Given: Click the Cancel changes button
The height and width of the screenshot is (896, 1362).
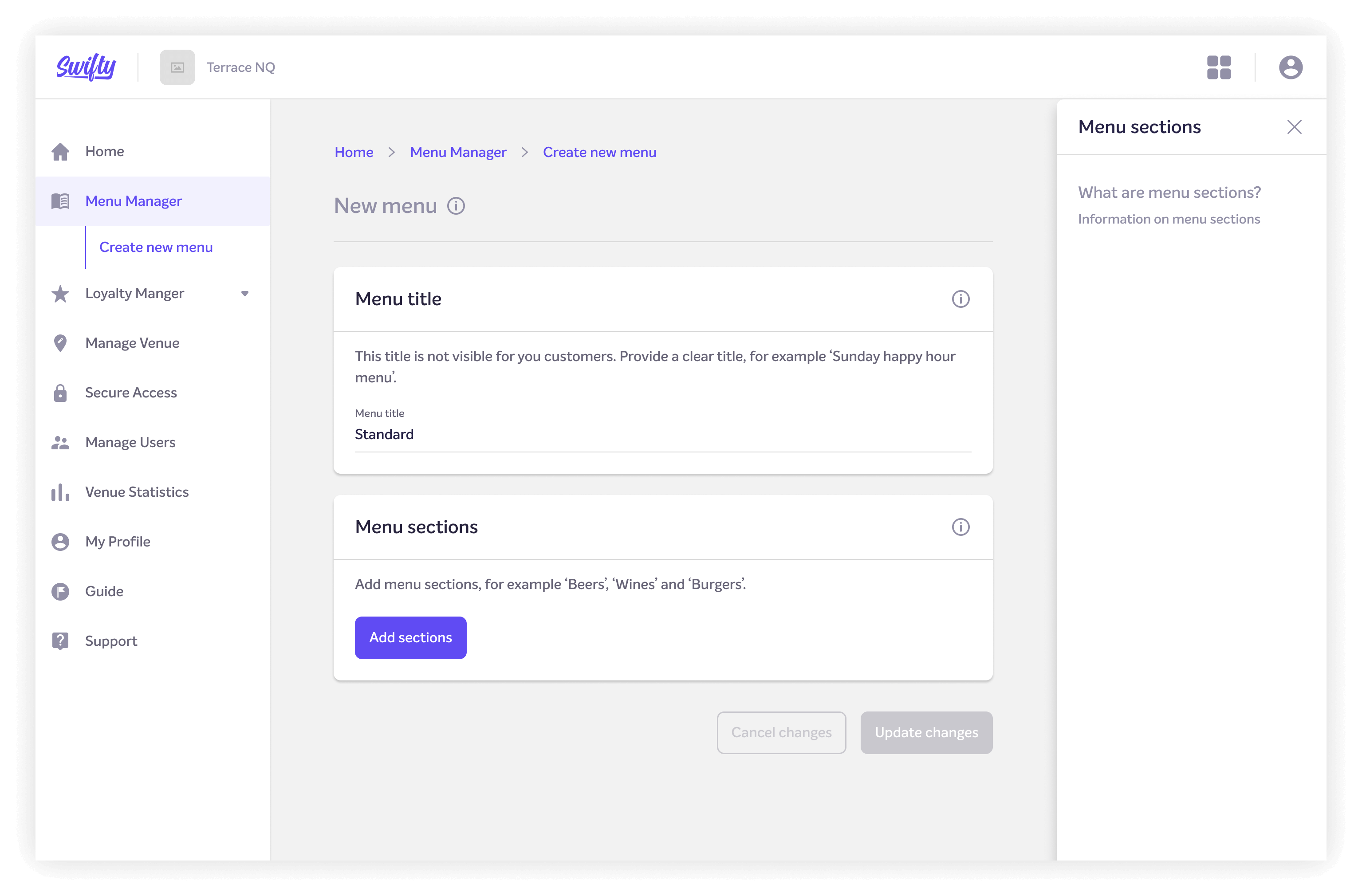Looking at the screenshot, I should (x=781, y=732).
